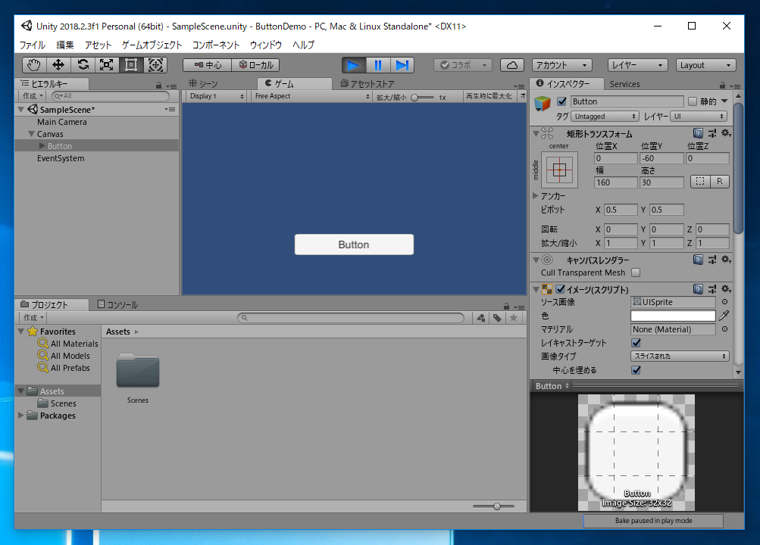This screenshot has height=545, width=760.
Task: Open the Layers dropdown in toolbar
Action: (x=637, y=65)
